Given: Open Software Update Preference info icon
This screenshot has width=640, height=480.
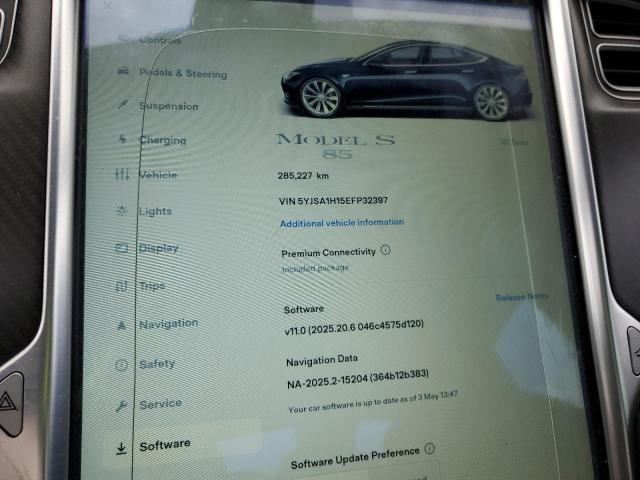Looking at the screenshot, I should click(430, 450).
